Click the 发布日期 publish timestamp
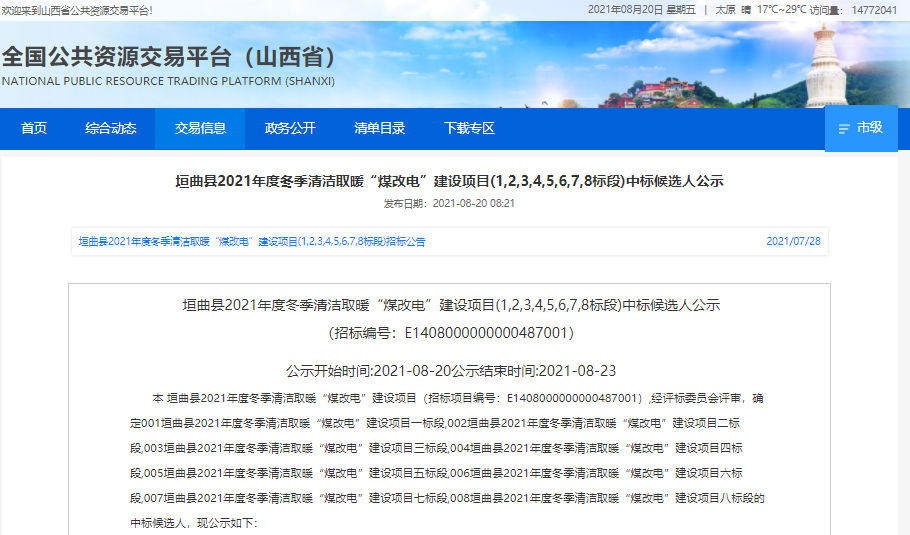910x535 pixels. tap(449, 203)
